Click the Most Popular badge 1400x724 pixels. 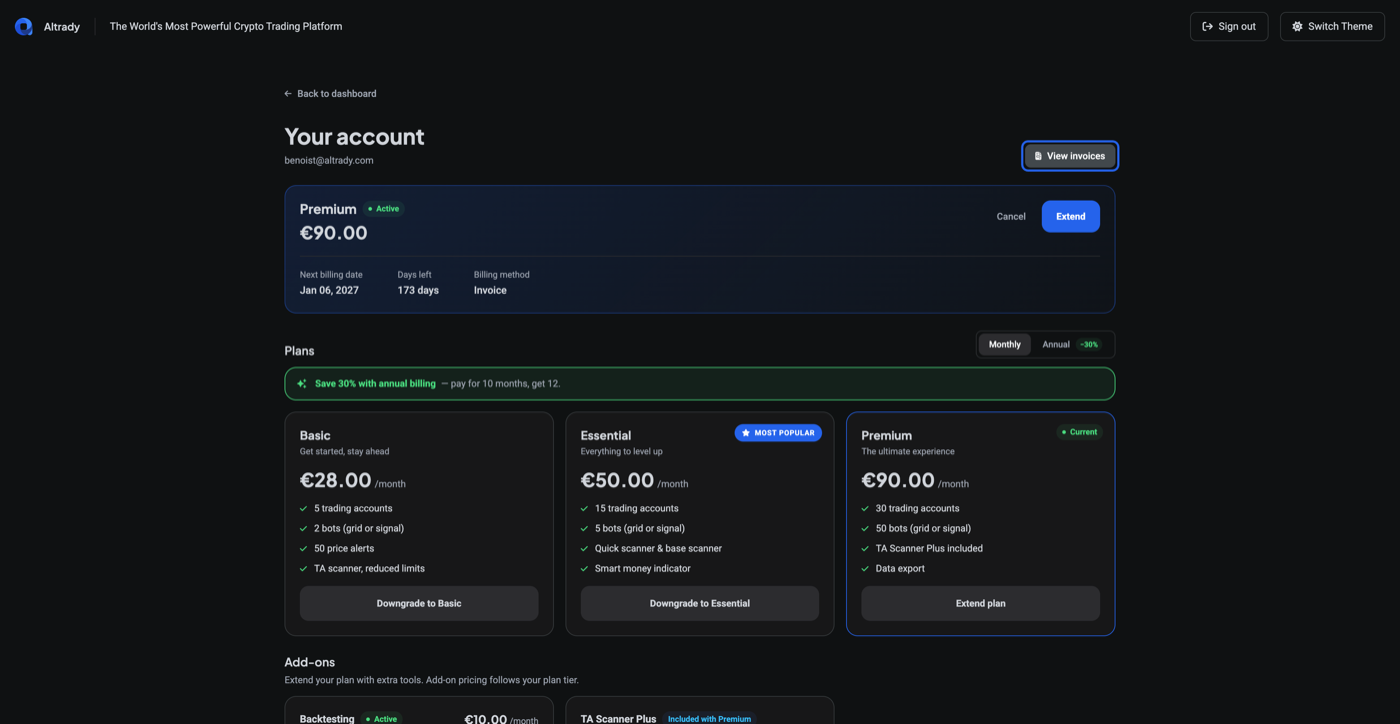coord(778,433)
